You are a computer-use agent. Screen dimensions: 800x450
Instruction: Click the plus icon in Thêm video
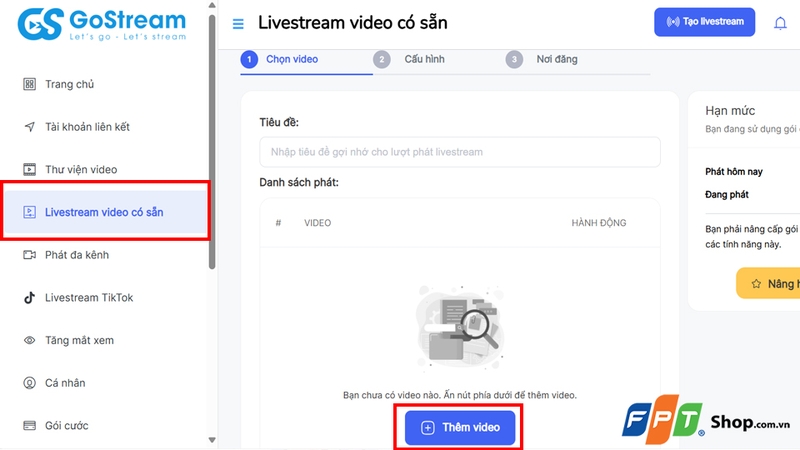point(428,428)
